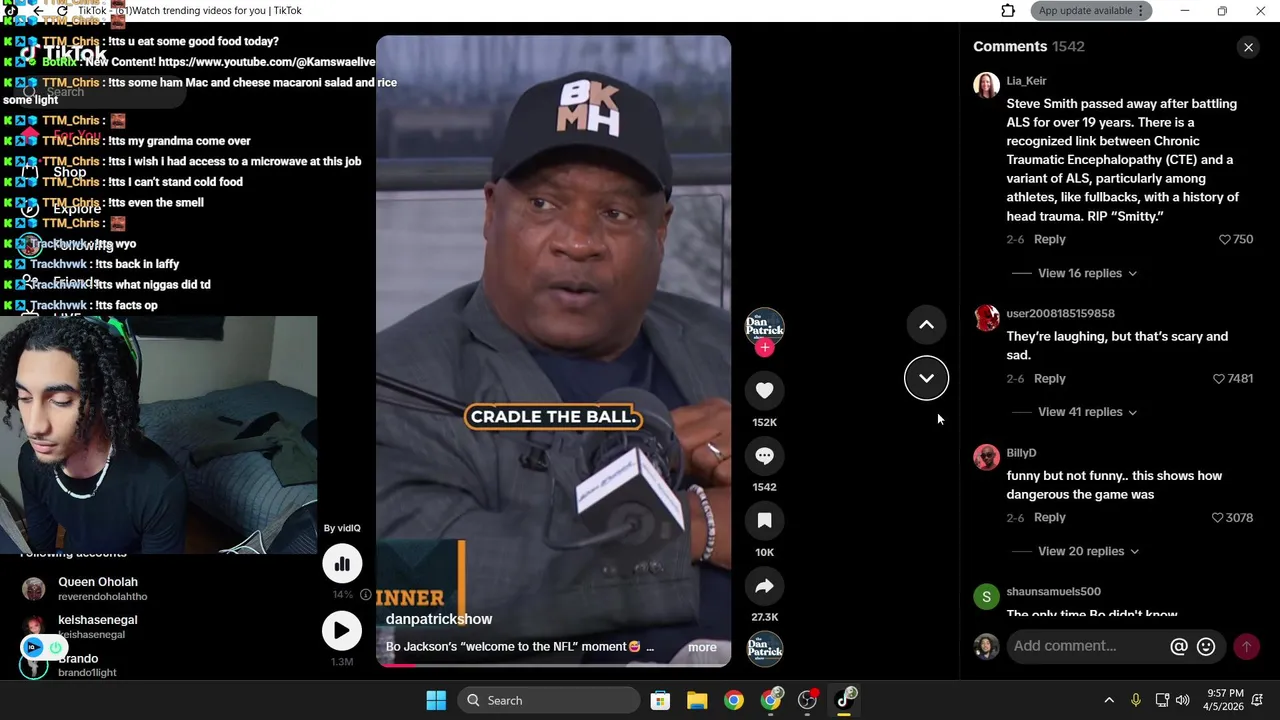
Task: Toggle the vidIQ power button
Action: (x=55, y=647)
